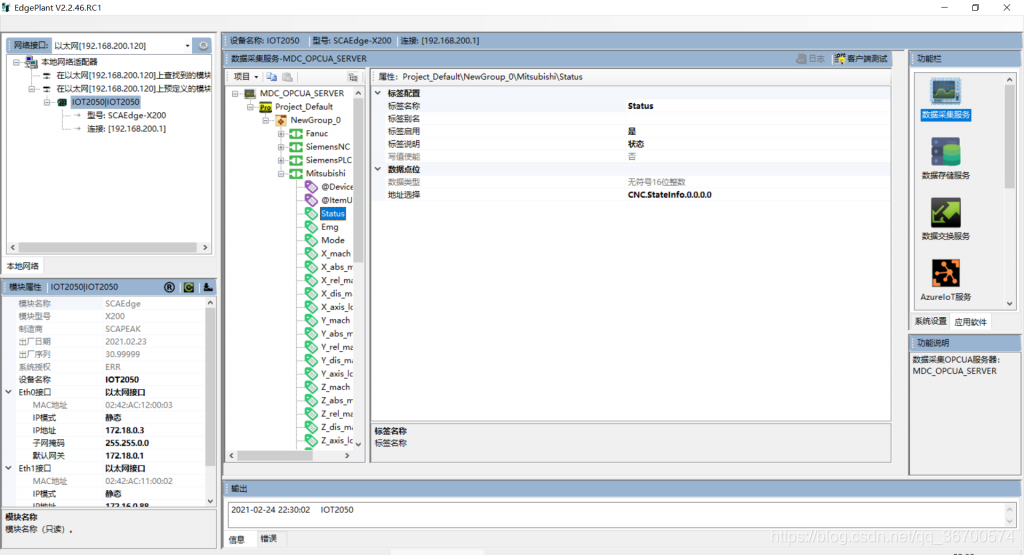The width and height of the screenshot is (1024, 555).
Task: Click the copy icon in project toolbar
Action: 272,76
